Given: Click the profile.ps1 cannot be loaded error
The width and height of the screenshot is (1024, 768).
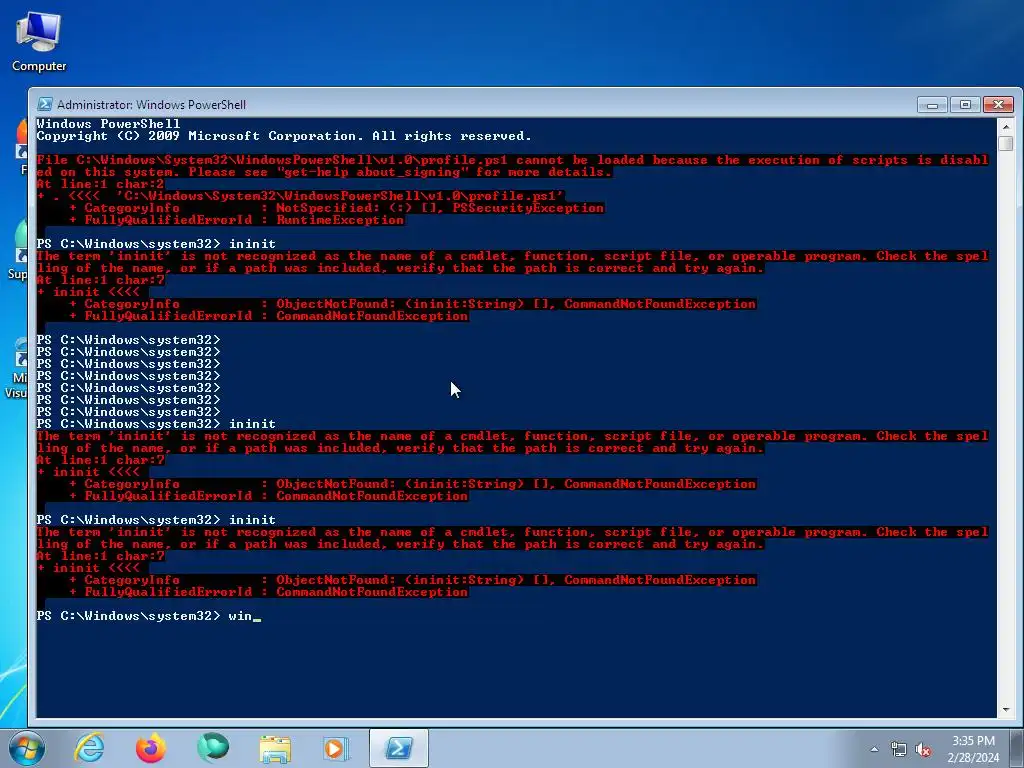Looking at the screenshot, I should pos(513,166).
